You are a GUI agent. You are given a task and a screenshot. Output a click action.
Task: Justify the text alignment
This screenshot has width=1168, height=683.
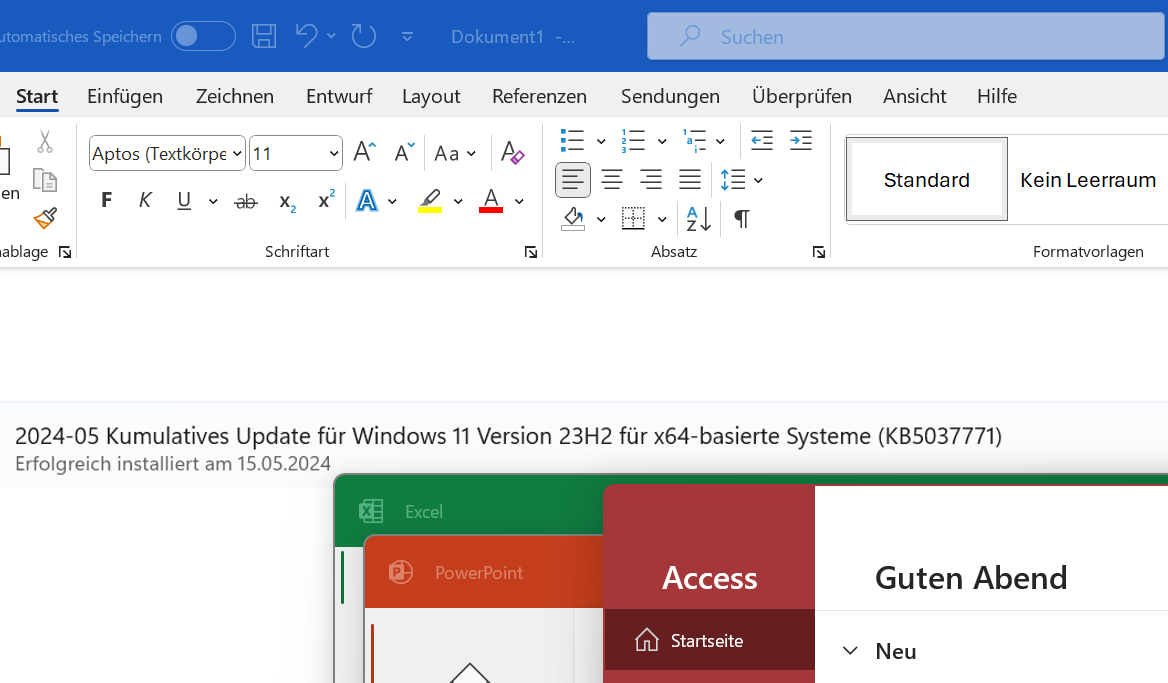[690, 180]
